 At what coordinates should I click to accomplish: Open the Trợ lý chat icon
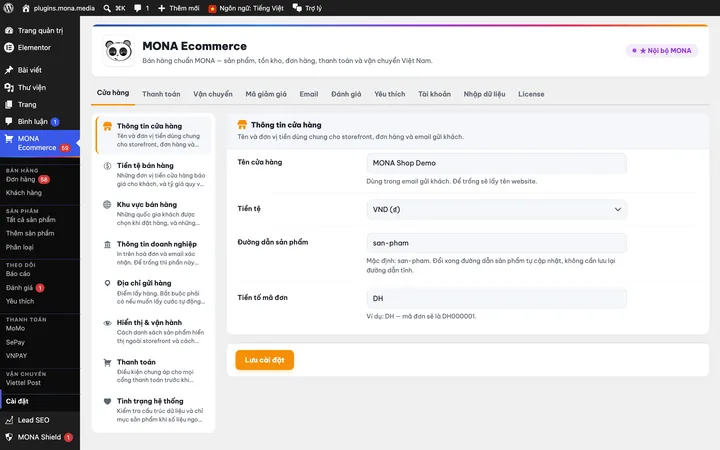(297, 8)
